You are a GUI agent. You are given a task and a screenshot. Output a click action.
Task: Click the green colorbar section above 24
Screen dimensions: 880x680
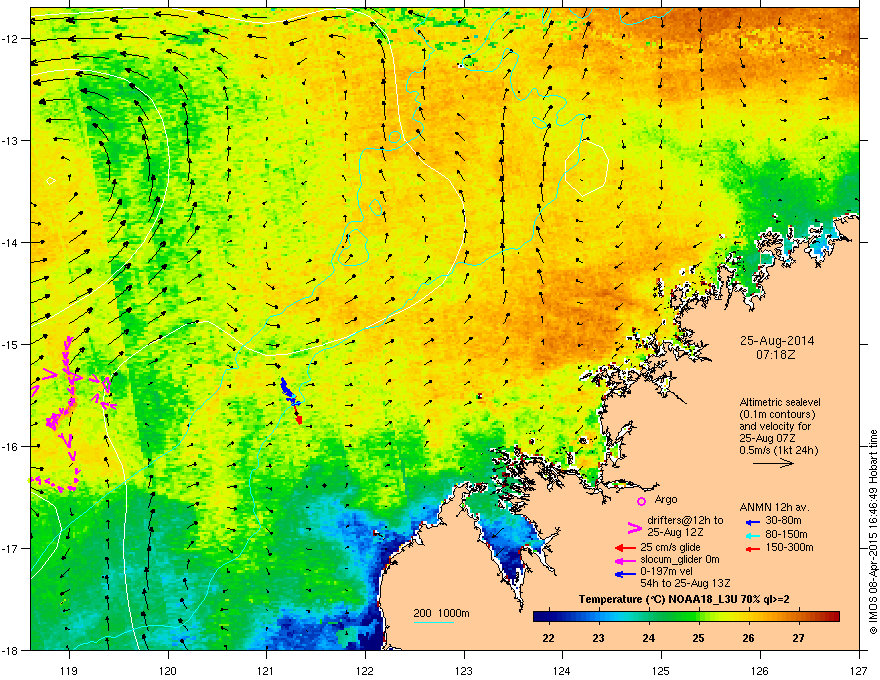click(x=649, y=617)
